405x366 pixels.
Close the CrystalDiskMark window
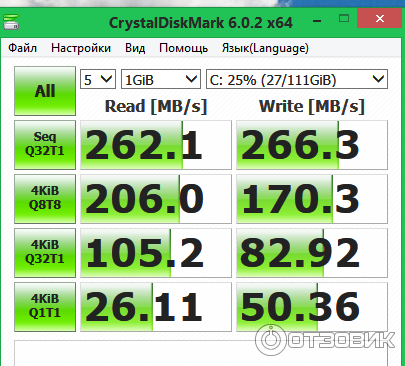coord(380,19)
